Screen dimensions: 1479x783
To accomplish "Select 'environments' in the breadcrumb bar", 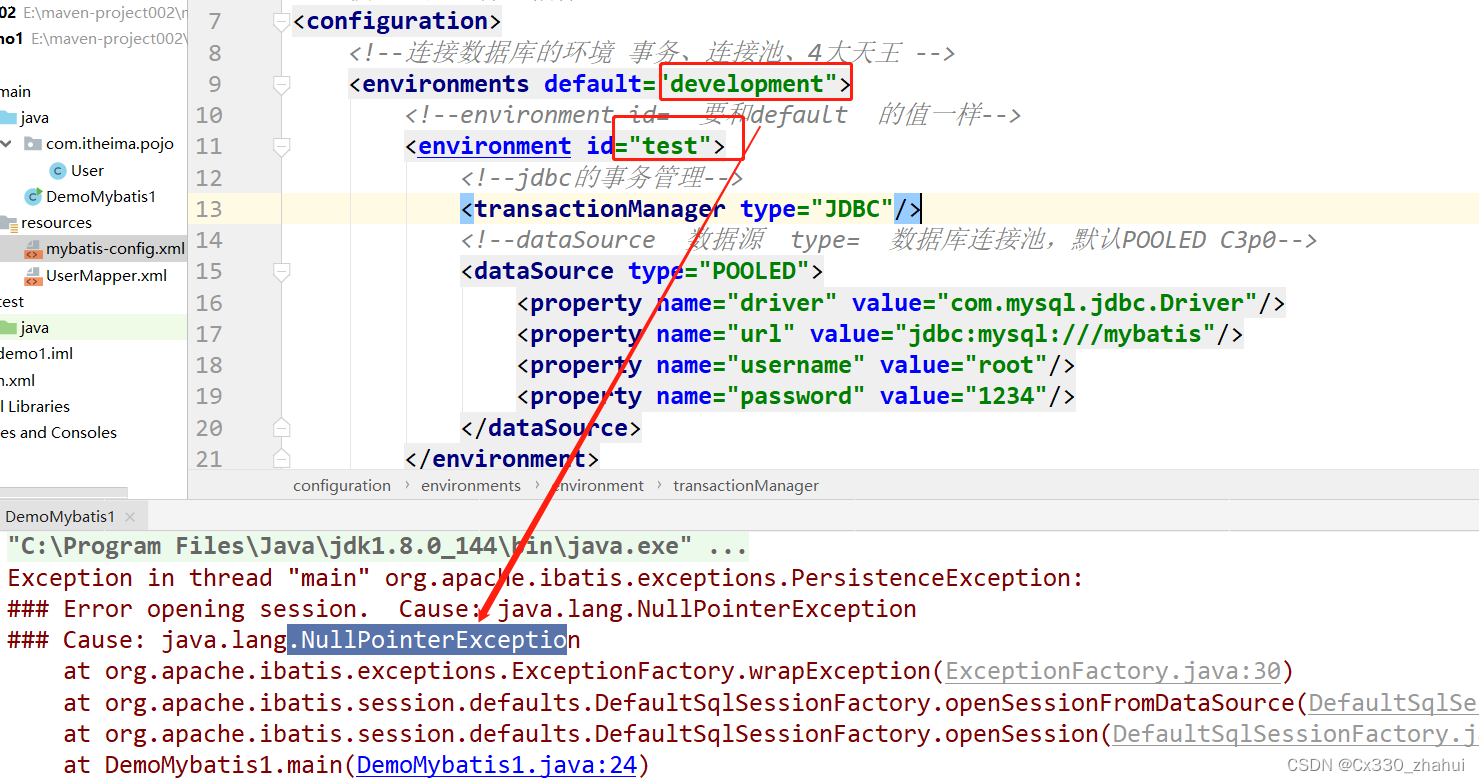I will click(x=471, y=486).
